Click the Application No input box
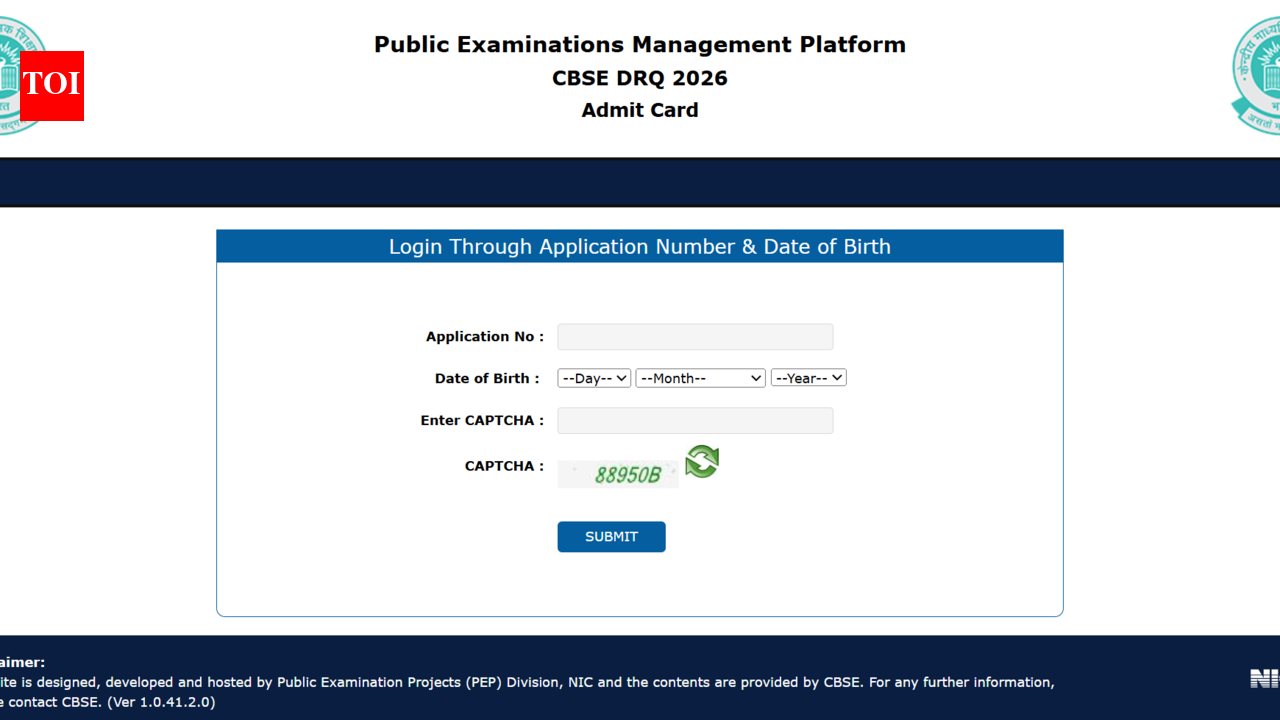Image resolution: width=1280 pixels, height=720 pixels. [x=695, y=336]
